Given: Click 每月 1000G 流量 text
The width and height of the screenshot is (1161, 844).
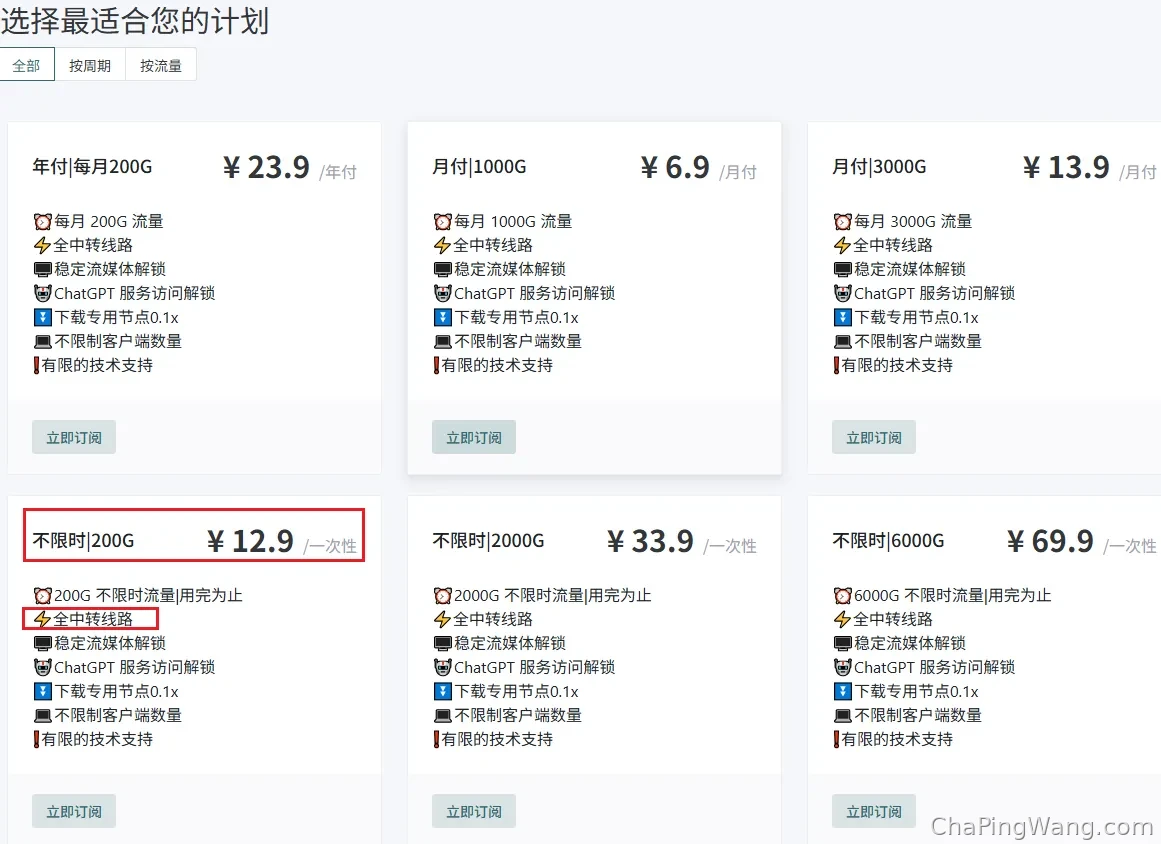Looking at the screenshot, I should coord(513,221).
